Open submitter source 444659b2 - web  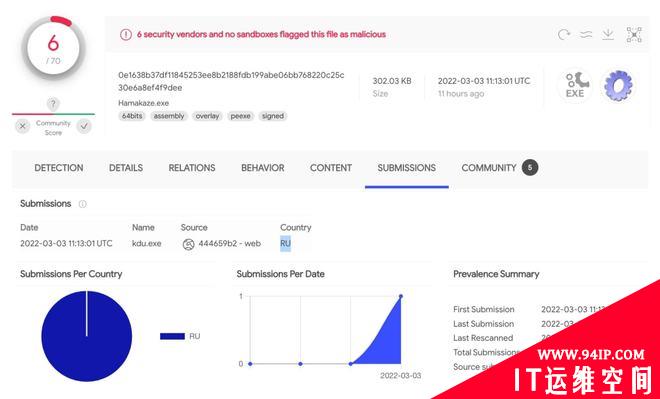pyautogui.click(x=222, y=244)
